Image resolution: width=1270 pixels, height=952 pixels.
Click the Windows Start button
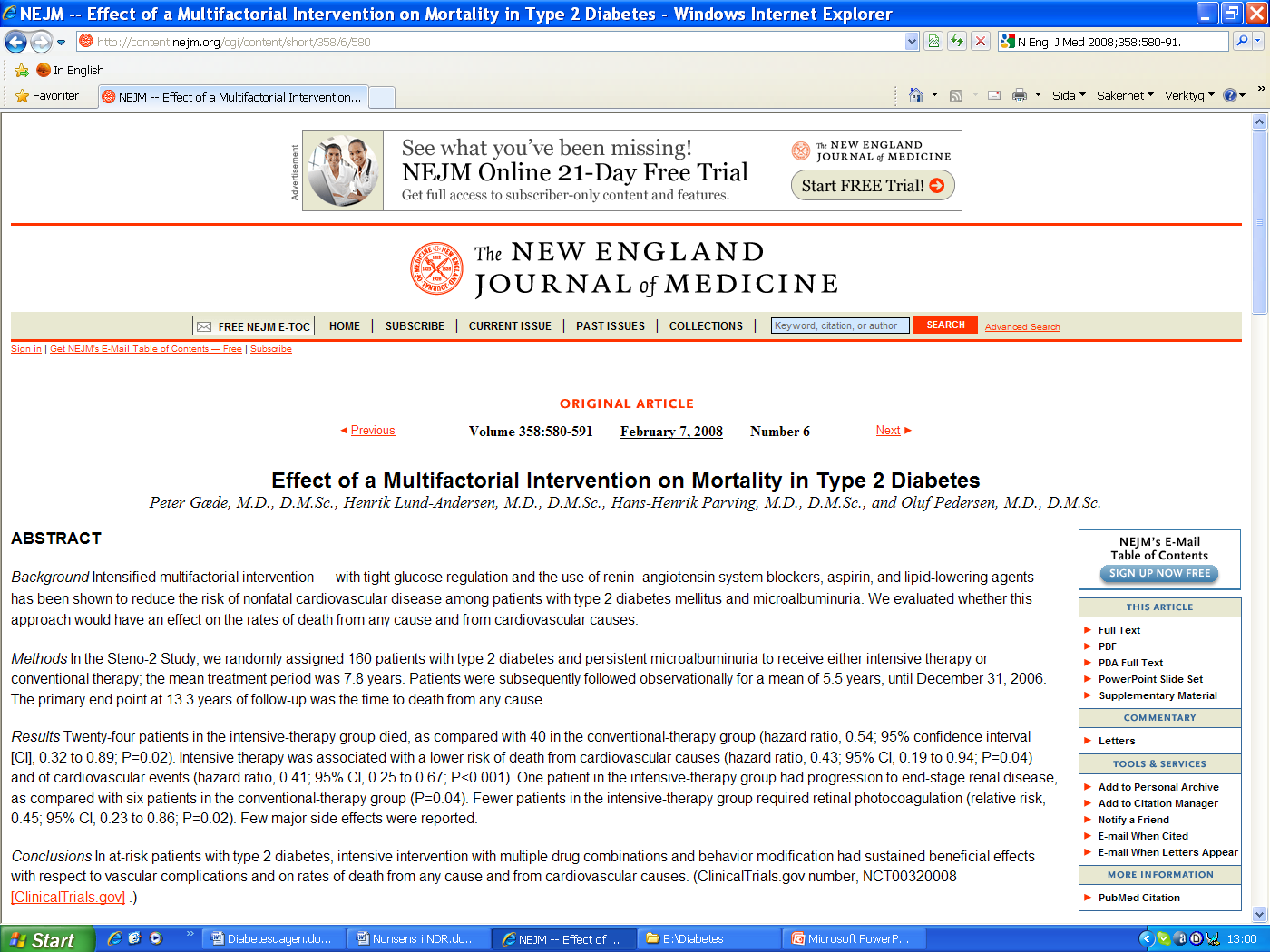[x=47, y=939]
